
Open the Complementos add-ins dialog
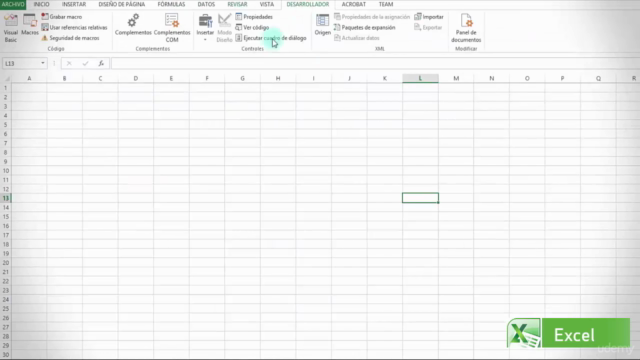[x=133, y=24]
